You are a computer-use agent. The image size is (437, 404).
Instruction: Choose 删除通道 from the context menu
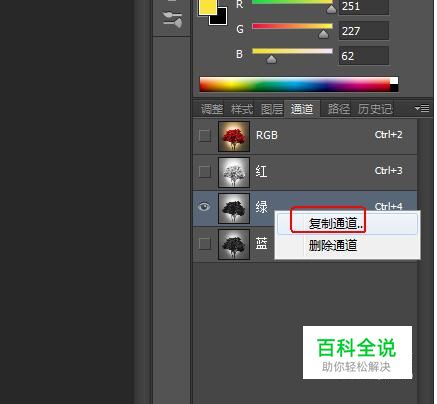[x=347, y=246]
